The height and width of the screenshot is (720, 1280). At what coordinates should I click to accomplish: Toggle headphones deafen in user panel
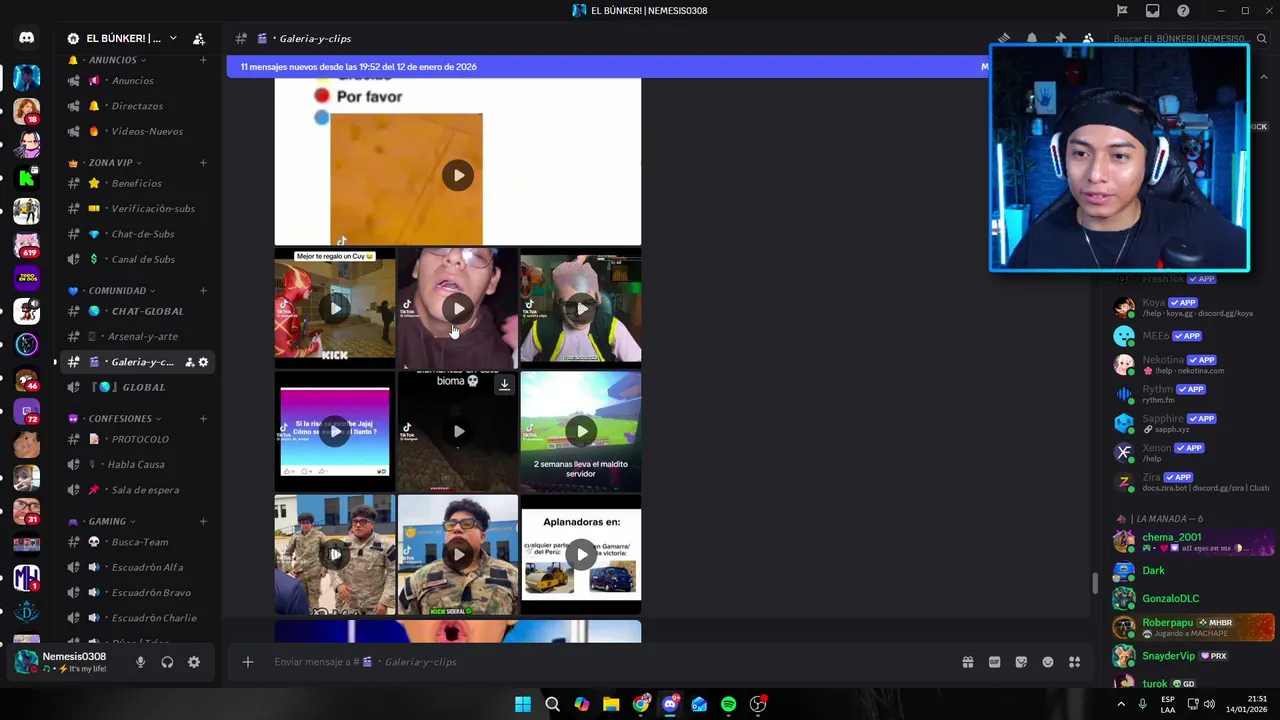pos(167,662)
